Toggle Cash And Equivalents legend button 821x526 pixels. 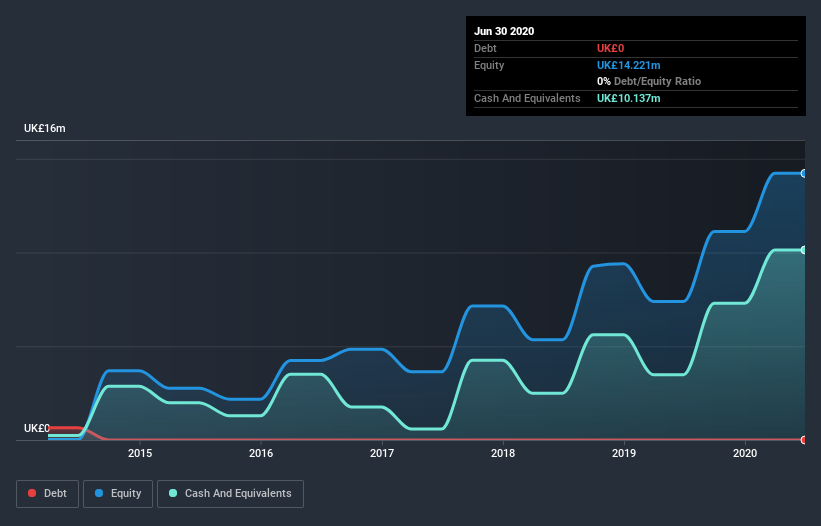click(x=230, y=494)
